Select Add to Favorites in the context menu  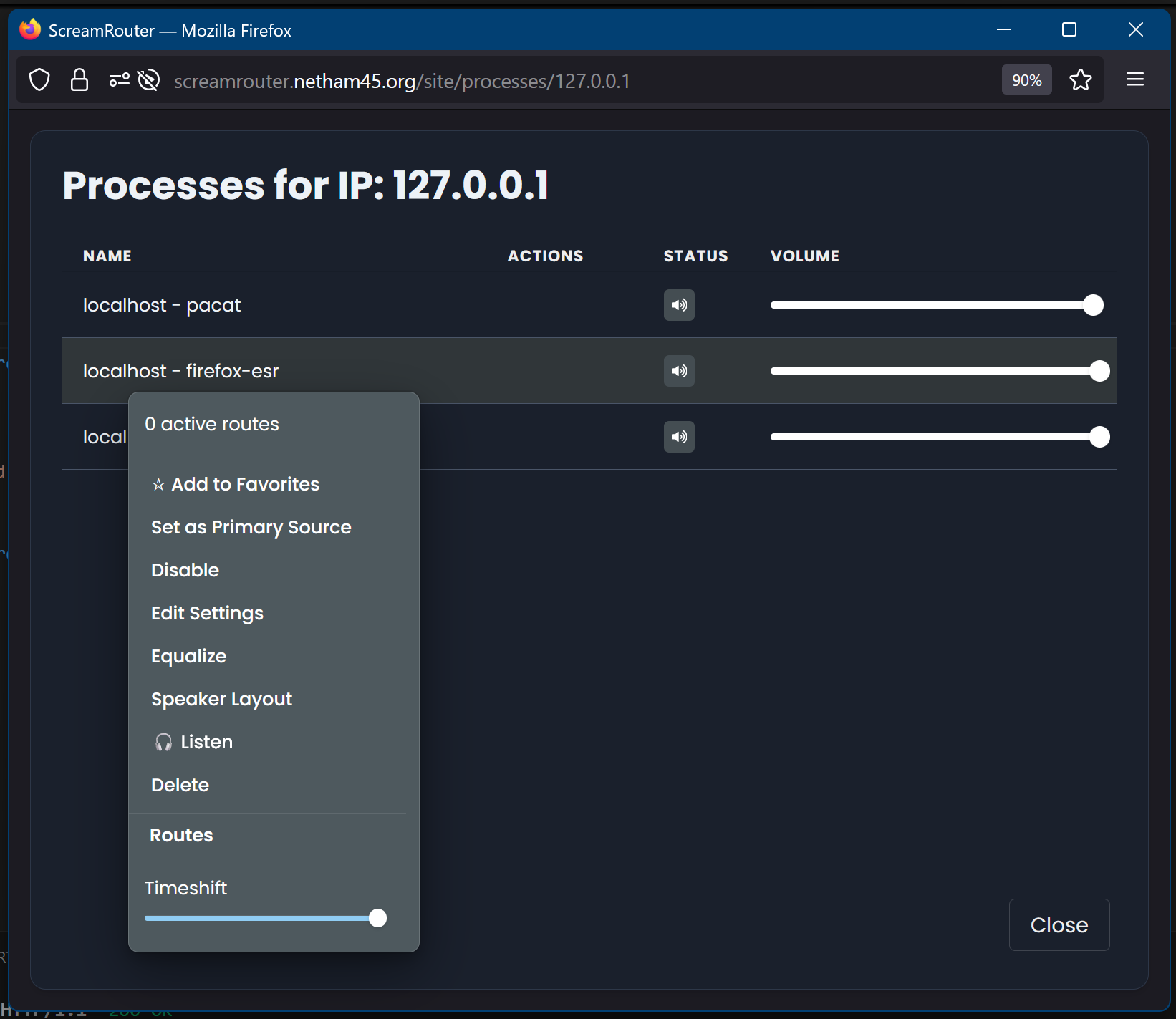pos(236,484)
